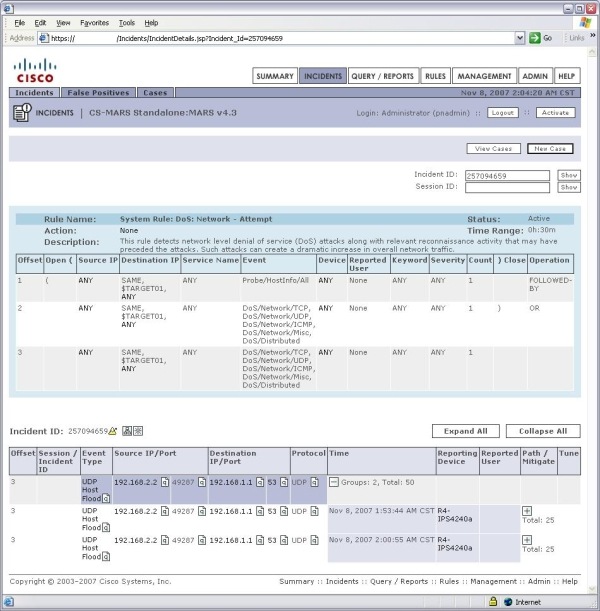
Task: Click the green Go arrow icon in address bar
Action: (x=535, y=38)
